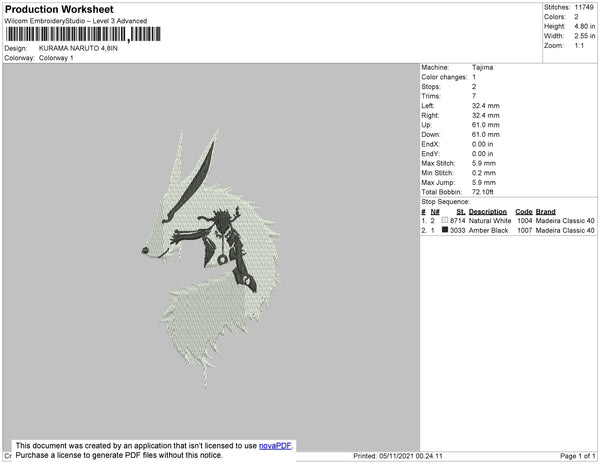Select the 'Production Worksheet' title
Screen dimensions: 600x464
point(59,10)
